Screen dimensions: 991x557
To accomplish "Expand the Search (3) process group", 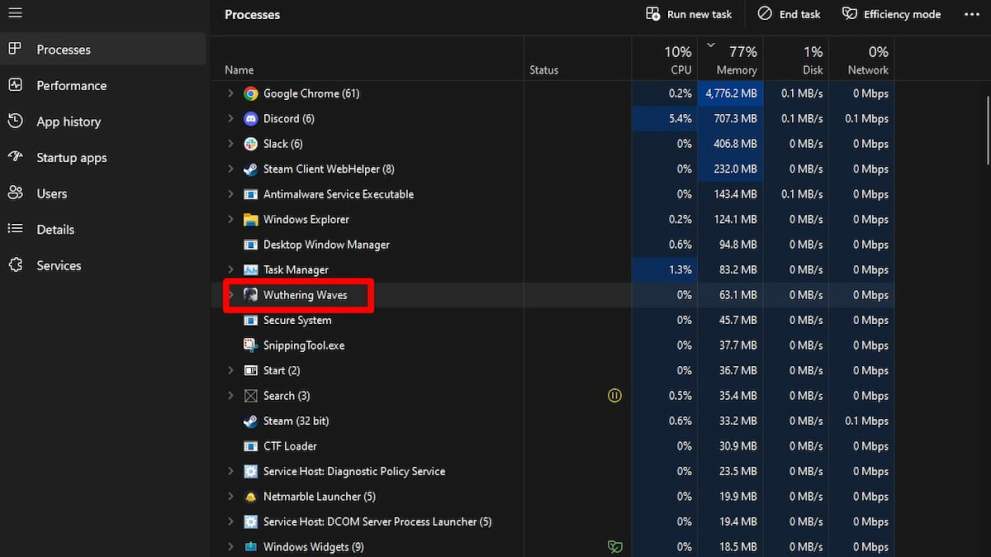I will [x=231, y=396].
